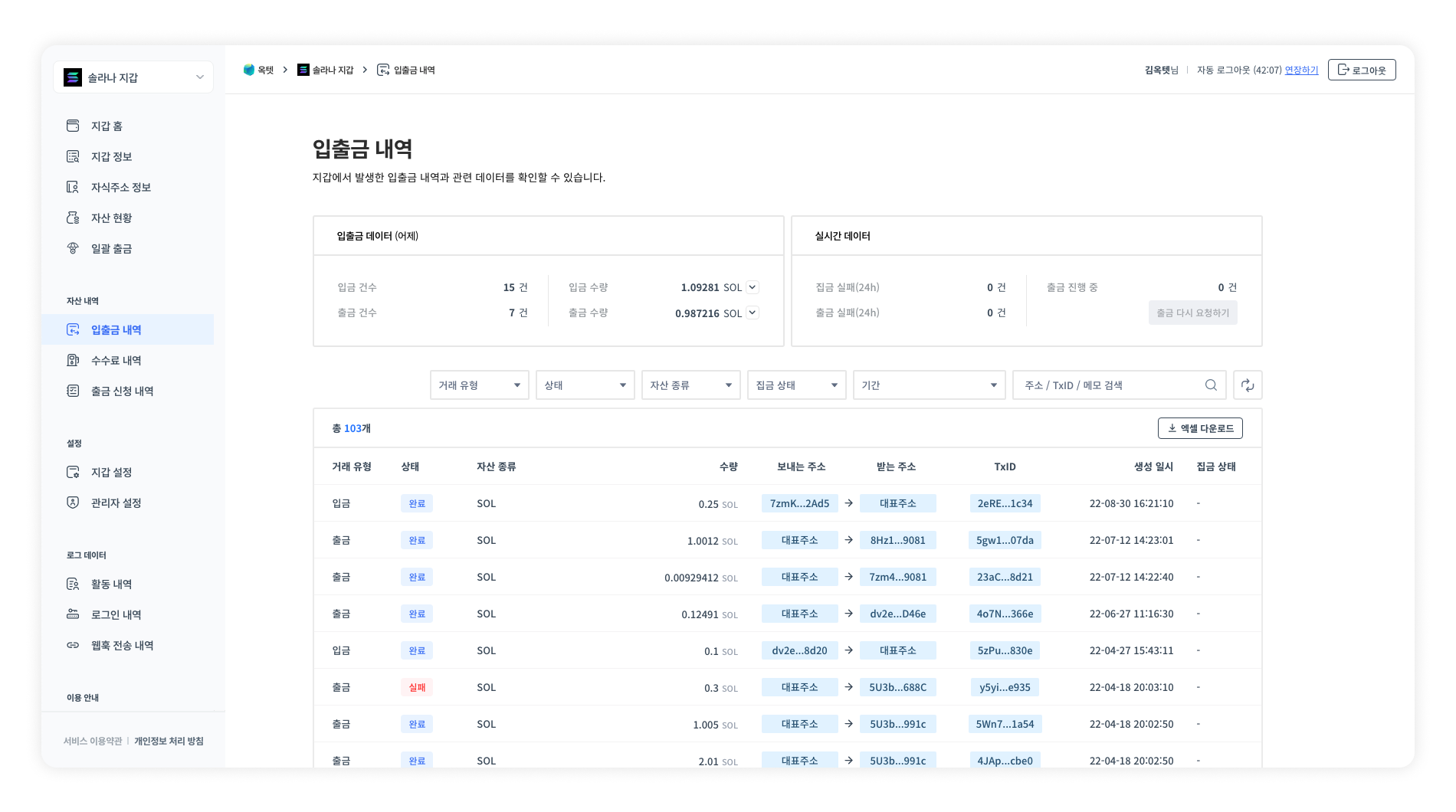Open 서비스 이용약관 link
The image size is (1456, 812).
(x=93, y=741)
